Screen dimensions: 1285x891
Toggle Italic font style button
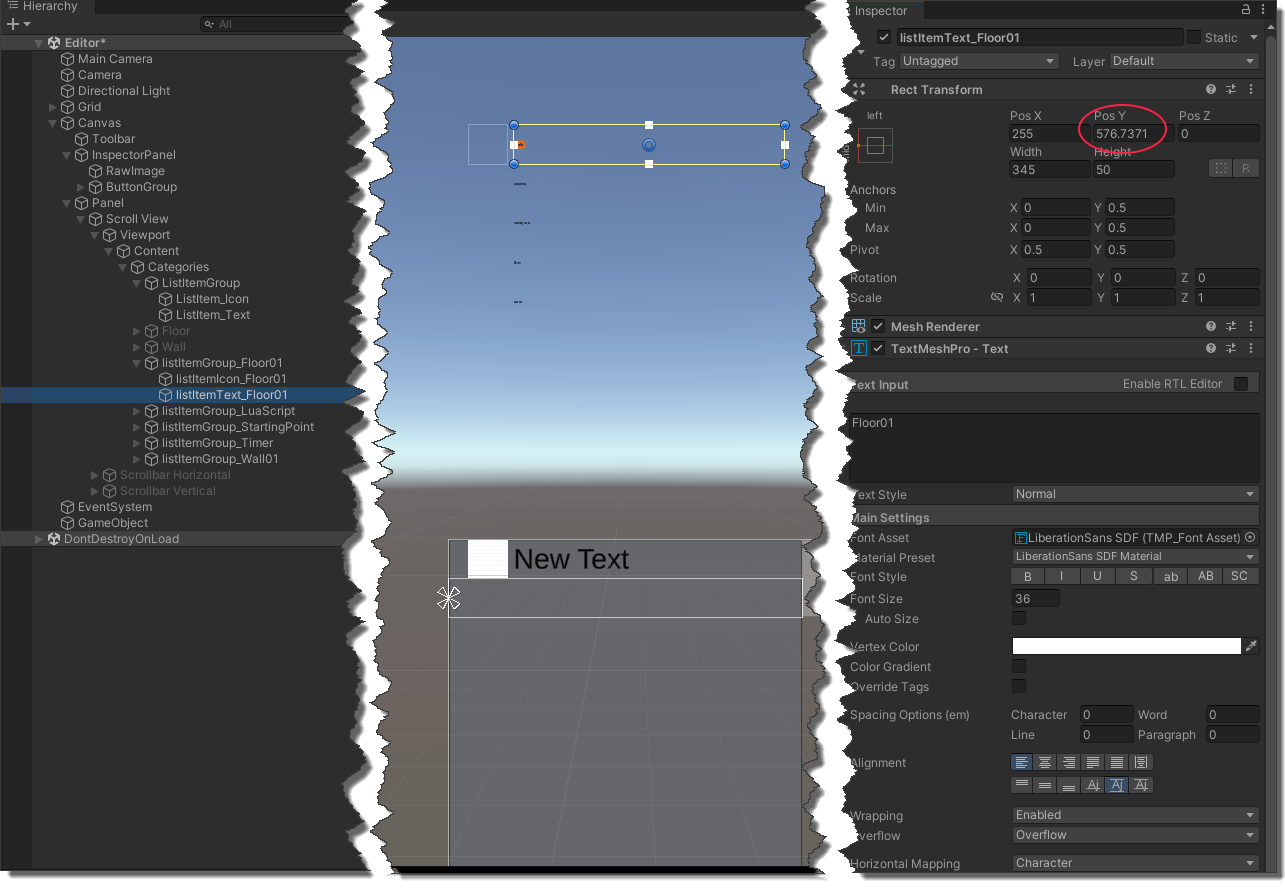[1062, 576]
